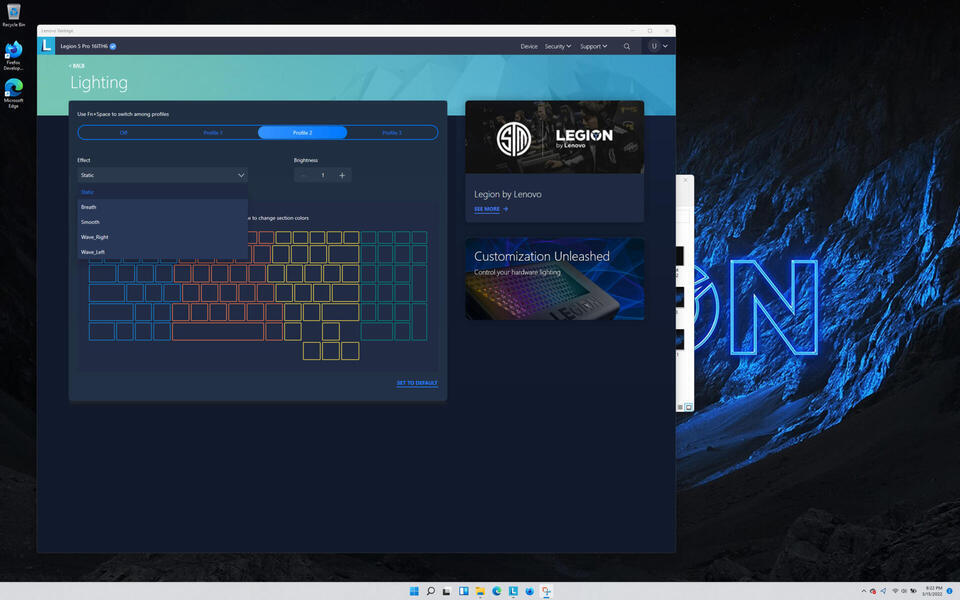Image resolution: width=960 pixels, height=600 pixels.
Task: Open Task View from the taskbar
Action: click(447, 591)
